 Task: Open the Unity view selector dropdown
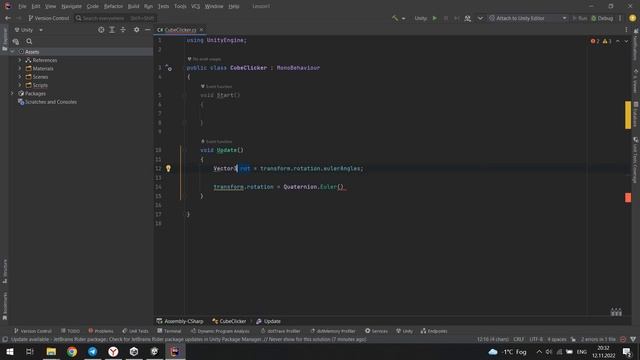[29, 30]
